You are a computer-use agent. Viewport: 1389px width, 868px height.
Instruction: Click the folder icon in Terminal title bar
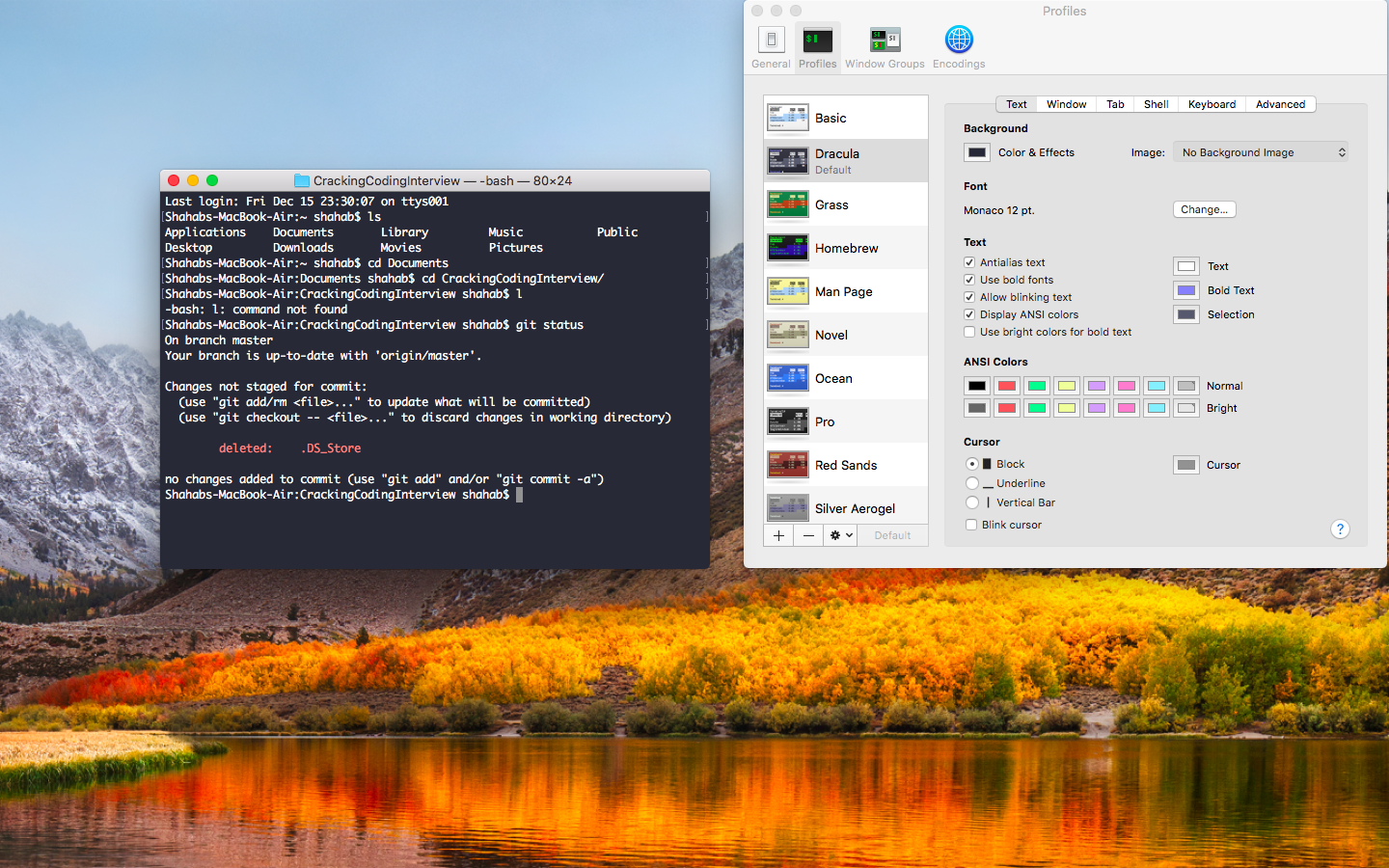tap(302, 180)
